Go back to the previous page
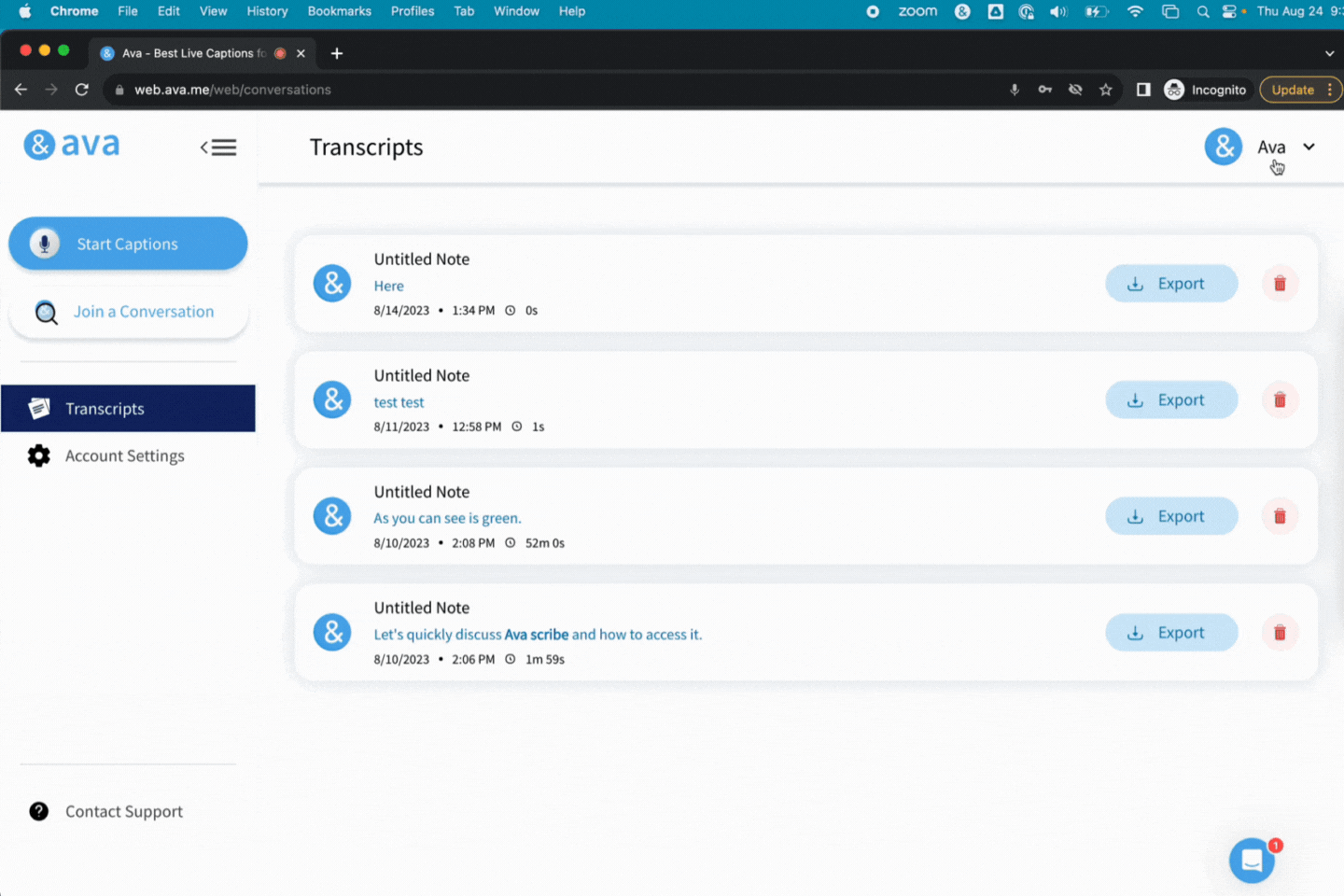The height and width of the screenshot is (896, 1344). click(x=21, y=90)
